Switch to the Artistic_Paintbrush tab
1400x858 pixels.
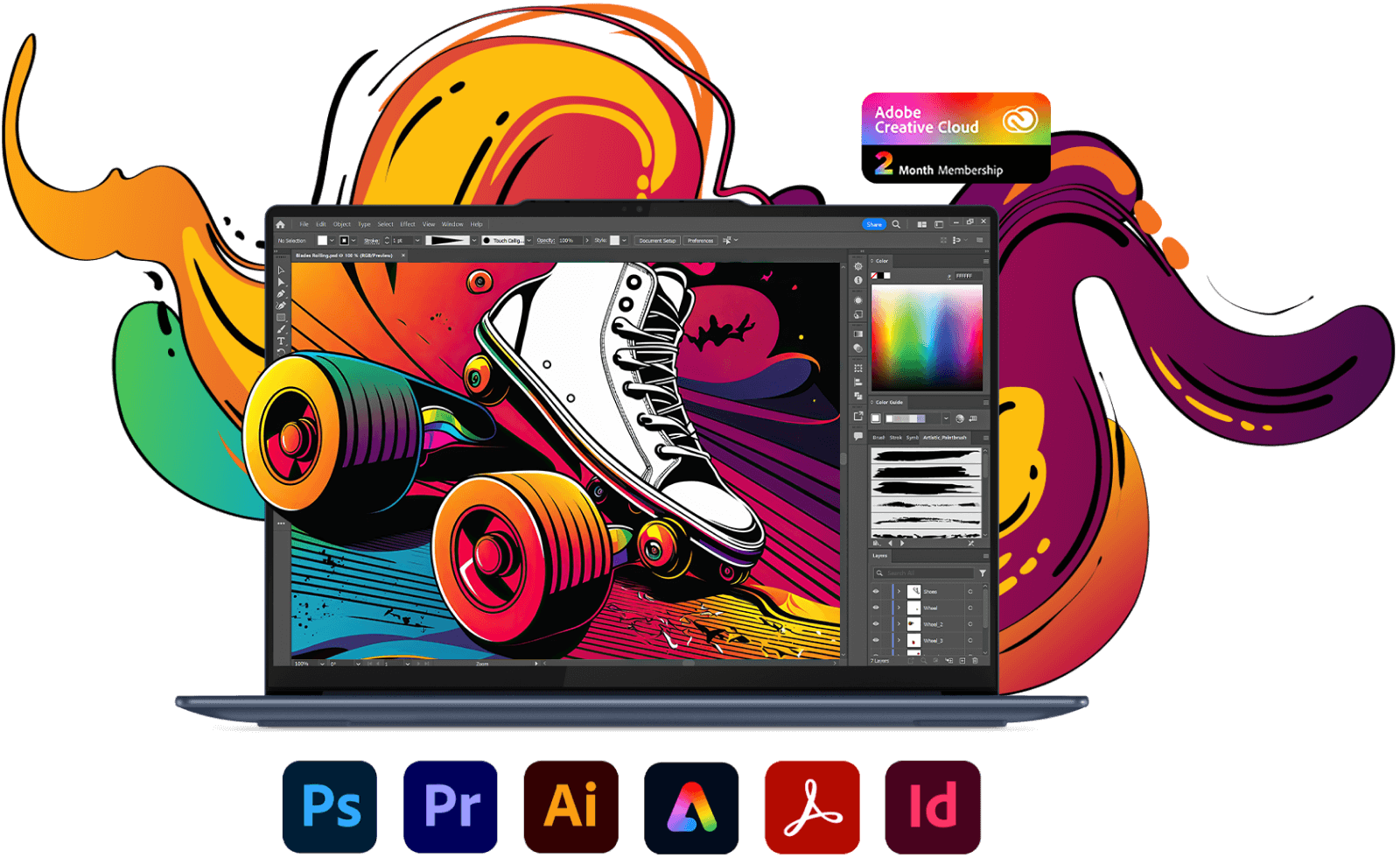click(945, 437)
